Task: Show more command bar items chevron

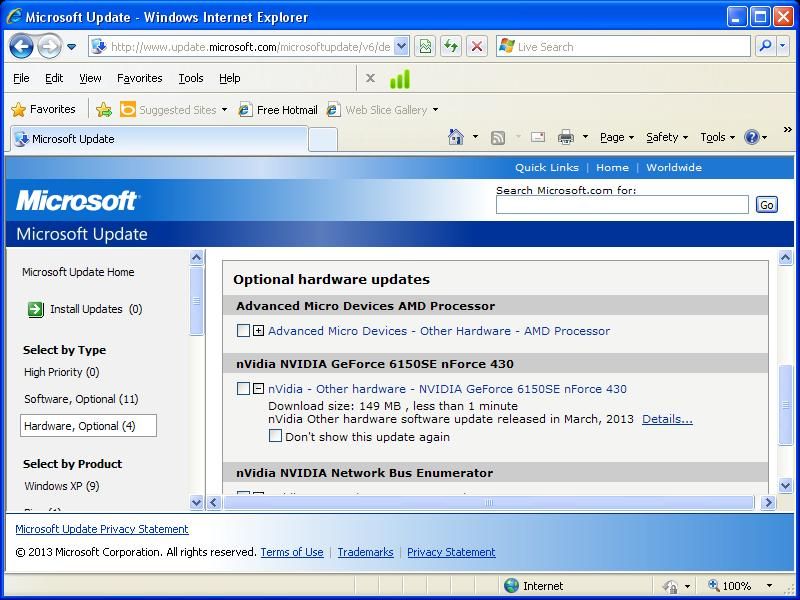Action: tap(787, 130)
